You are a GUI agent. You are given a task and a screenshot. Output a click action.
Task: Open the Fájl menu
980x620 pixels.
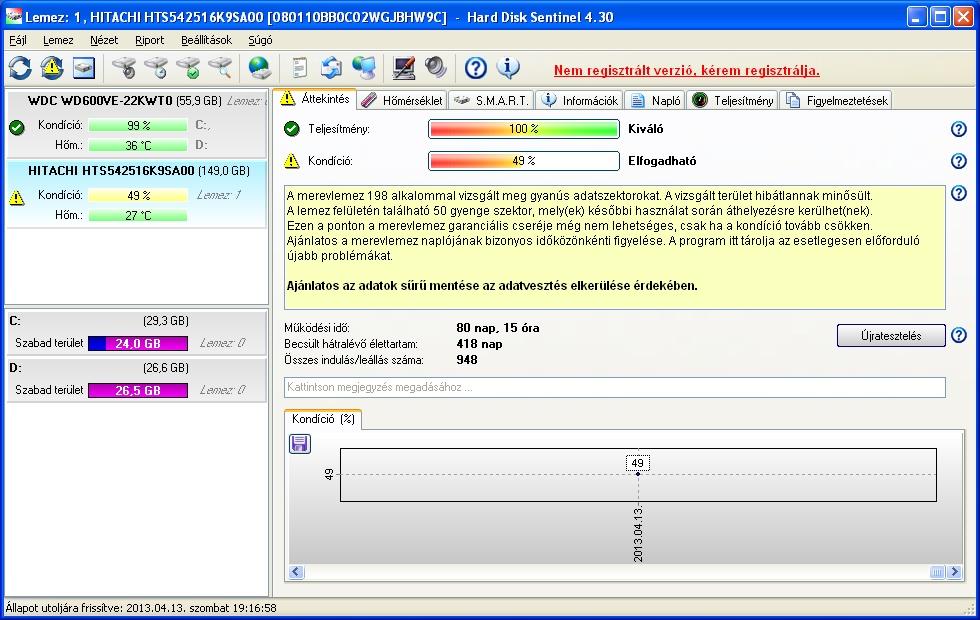coord(18,40)
